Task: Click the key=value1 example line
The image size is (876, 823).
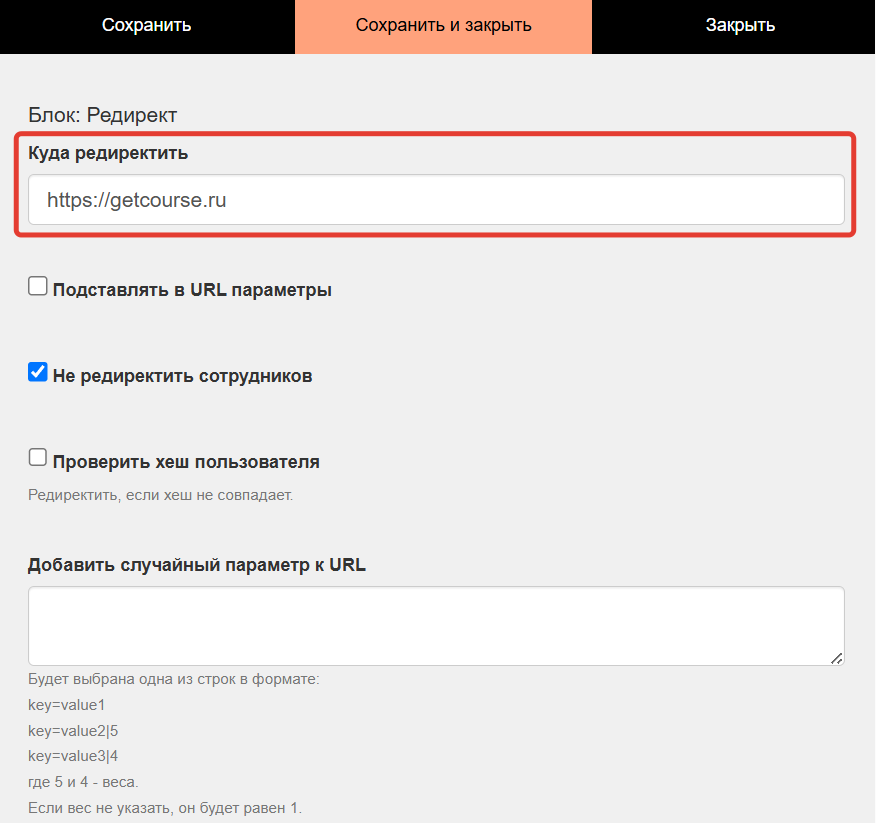Action: point(66,705)
